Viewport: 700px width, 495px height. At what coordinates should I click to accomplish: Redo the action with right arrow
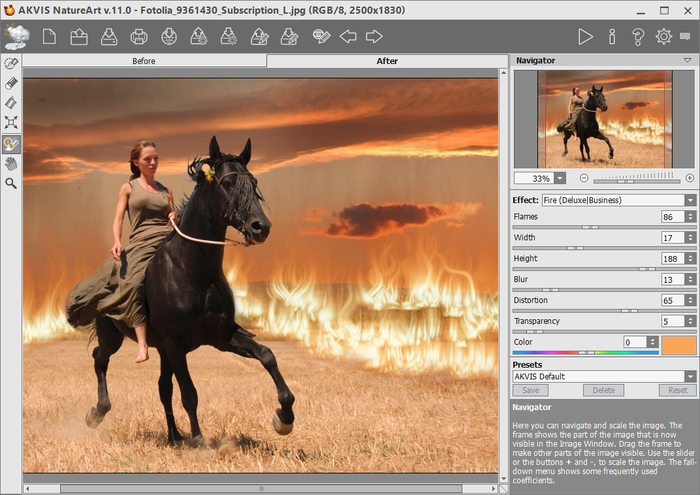(374, 37)
